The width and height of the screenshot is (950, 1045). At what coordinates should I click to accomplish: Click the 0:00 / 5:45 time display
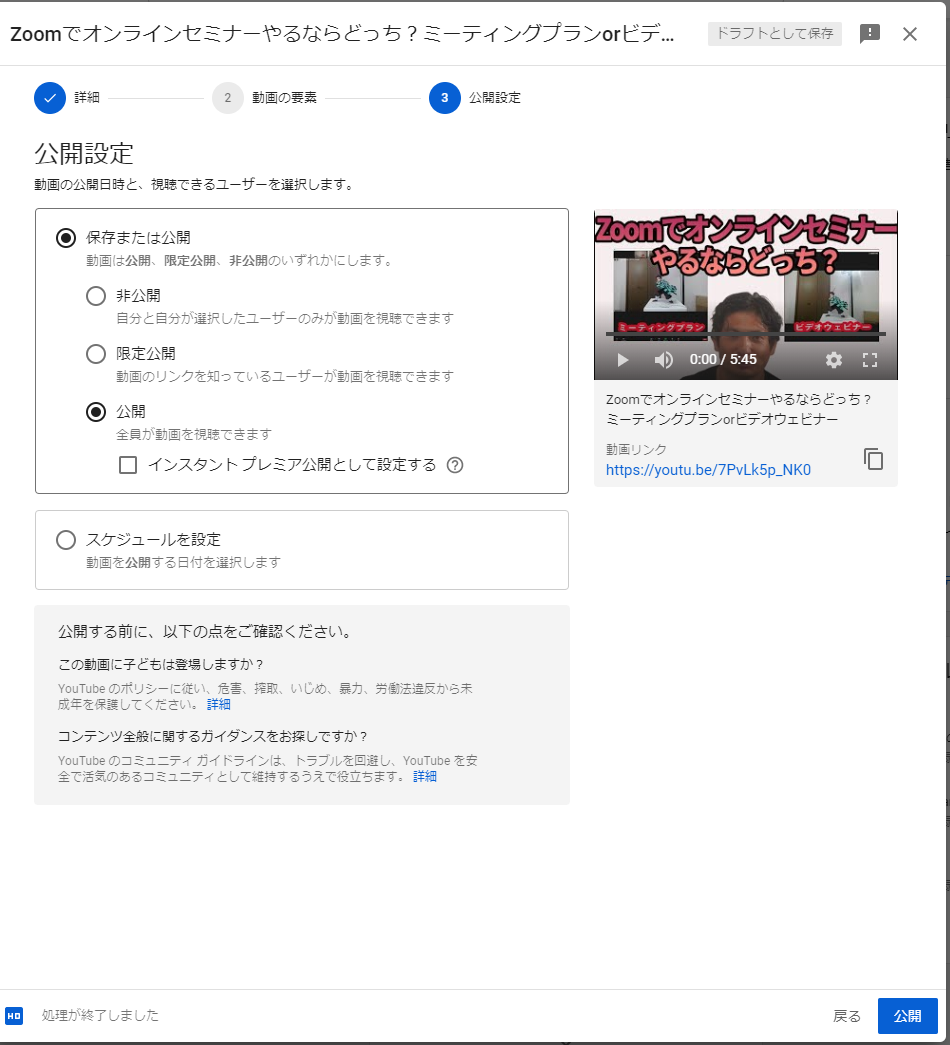pyautogui.click(x=723, y=360)
